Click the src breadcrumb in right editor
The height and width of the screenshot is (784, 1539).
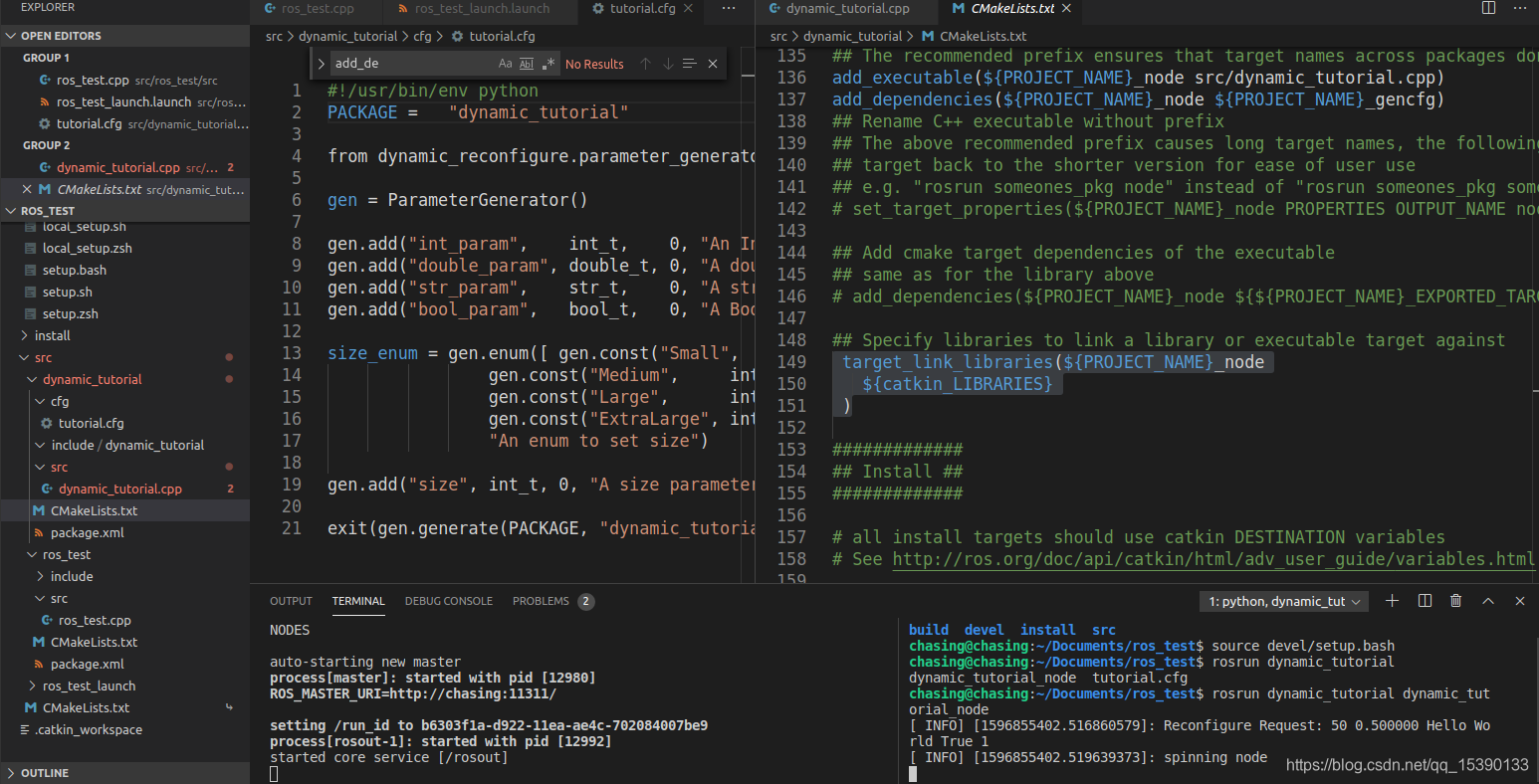point(778,36)
